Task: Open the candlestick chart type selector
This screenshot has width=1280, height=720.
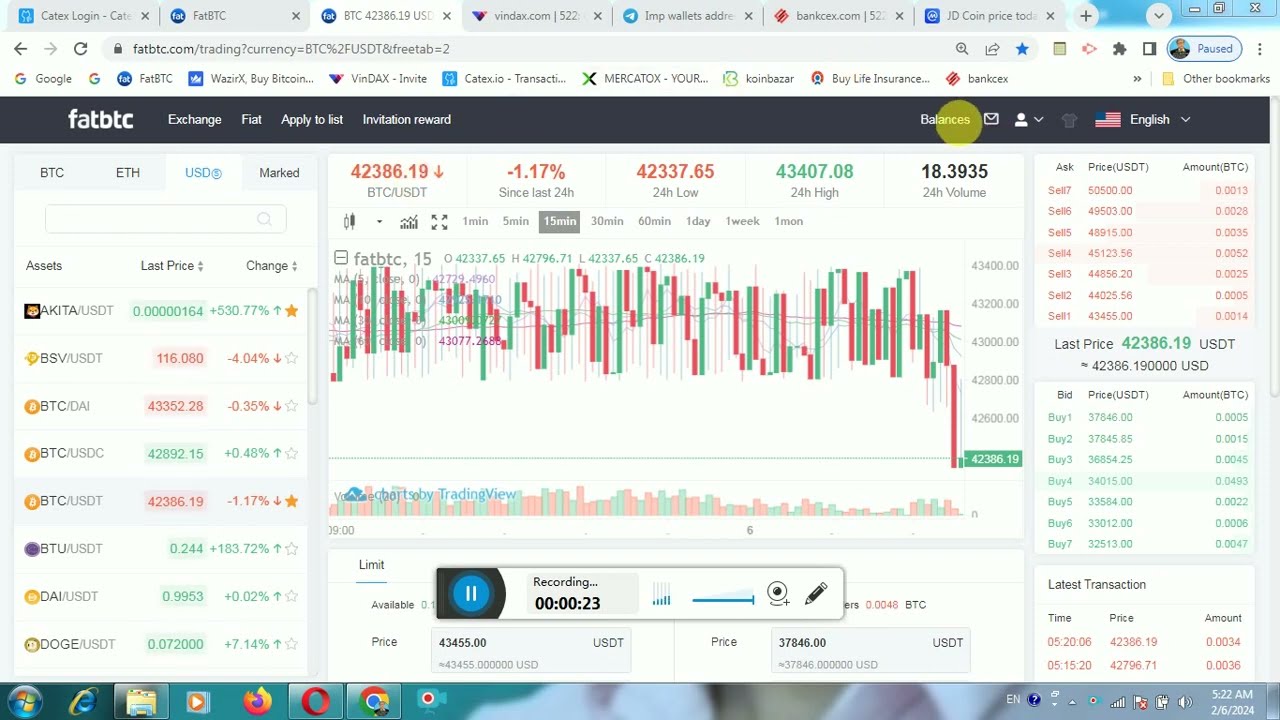Action: tap(349, 221)
